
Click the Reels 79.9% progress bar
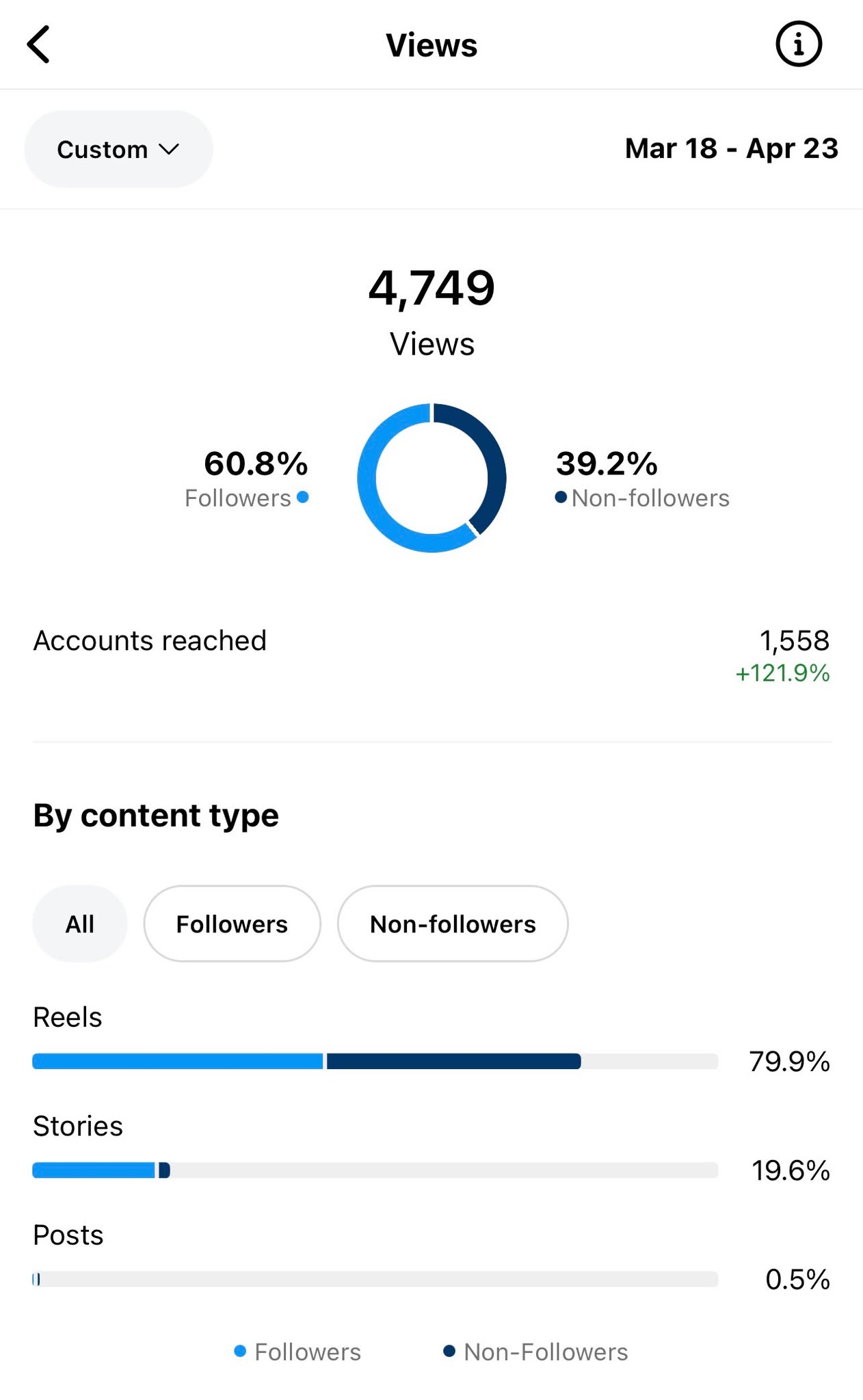pos(375,1061)
